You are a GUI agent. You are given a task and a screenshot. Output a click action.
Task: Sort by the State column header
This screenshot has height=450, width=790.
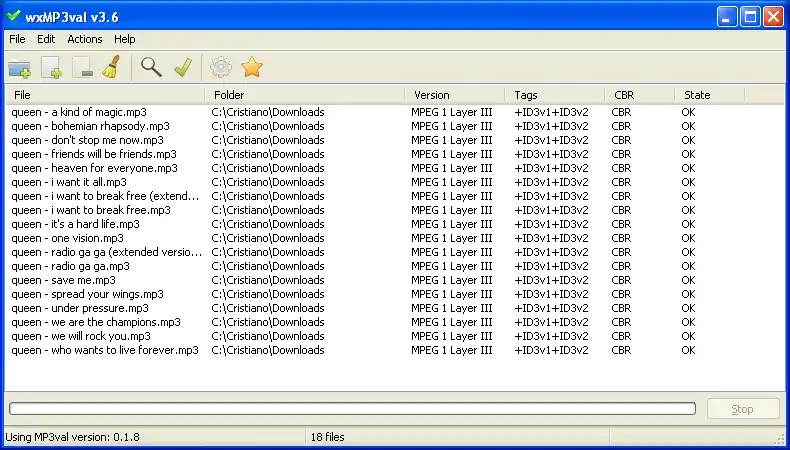click(709, 95)
